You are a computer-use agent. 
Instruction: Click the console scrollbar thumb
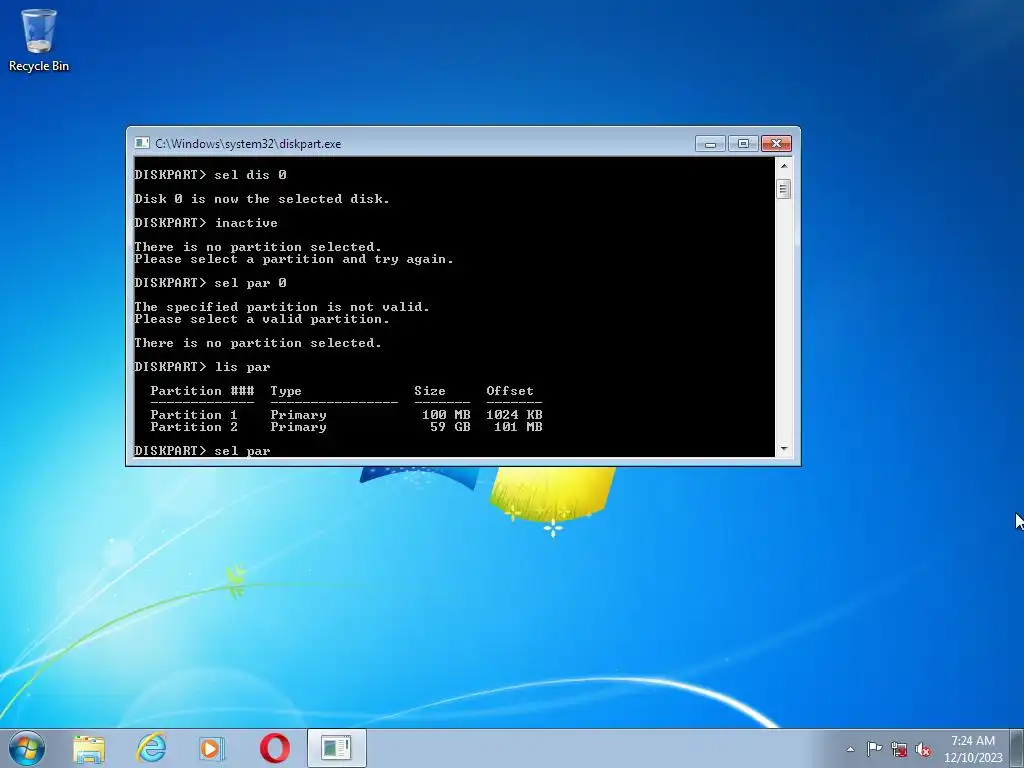tap(784, 189)
